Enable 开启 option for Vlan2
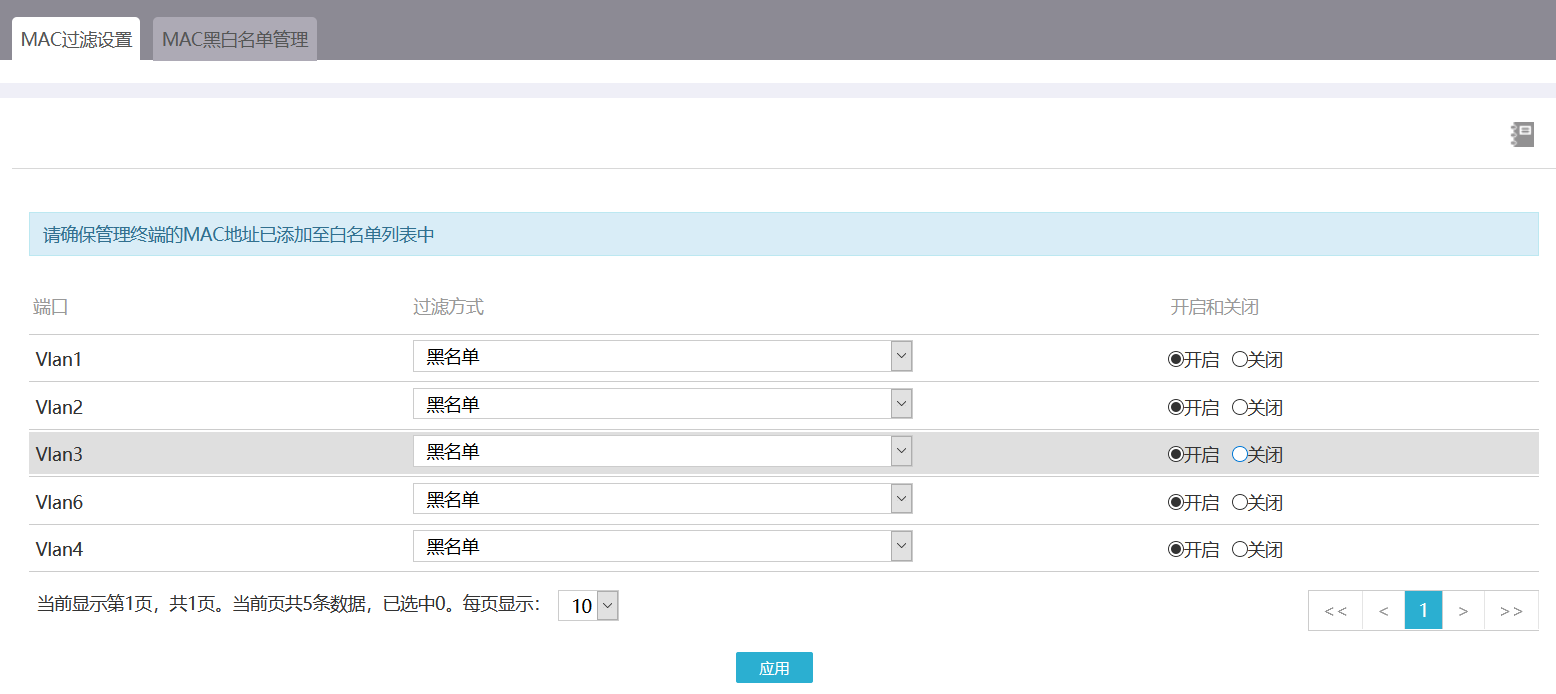This screenshot has width=1556, height=694. 1176,407
